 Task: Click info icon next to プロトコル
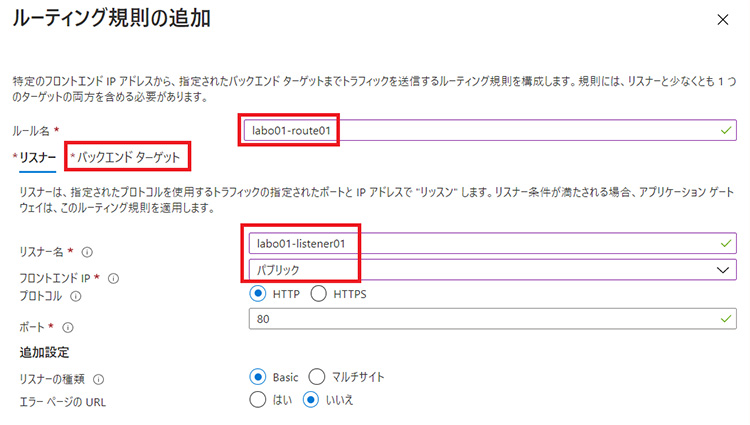coord(76,296)
